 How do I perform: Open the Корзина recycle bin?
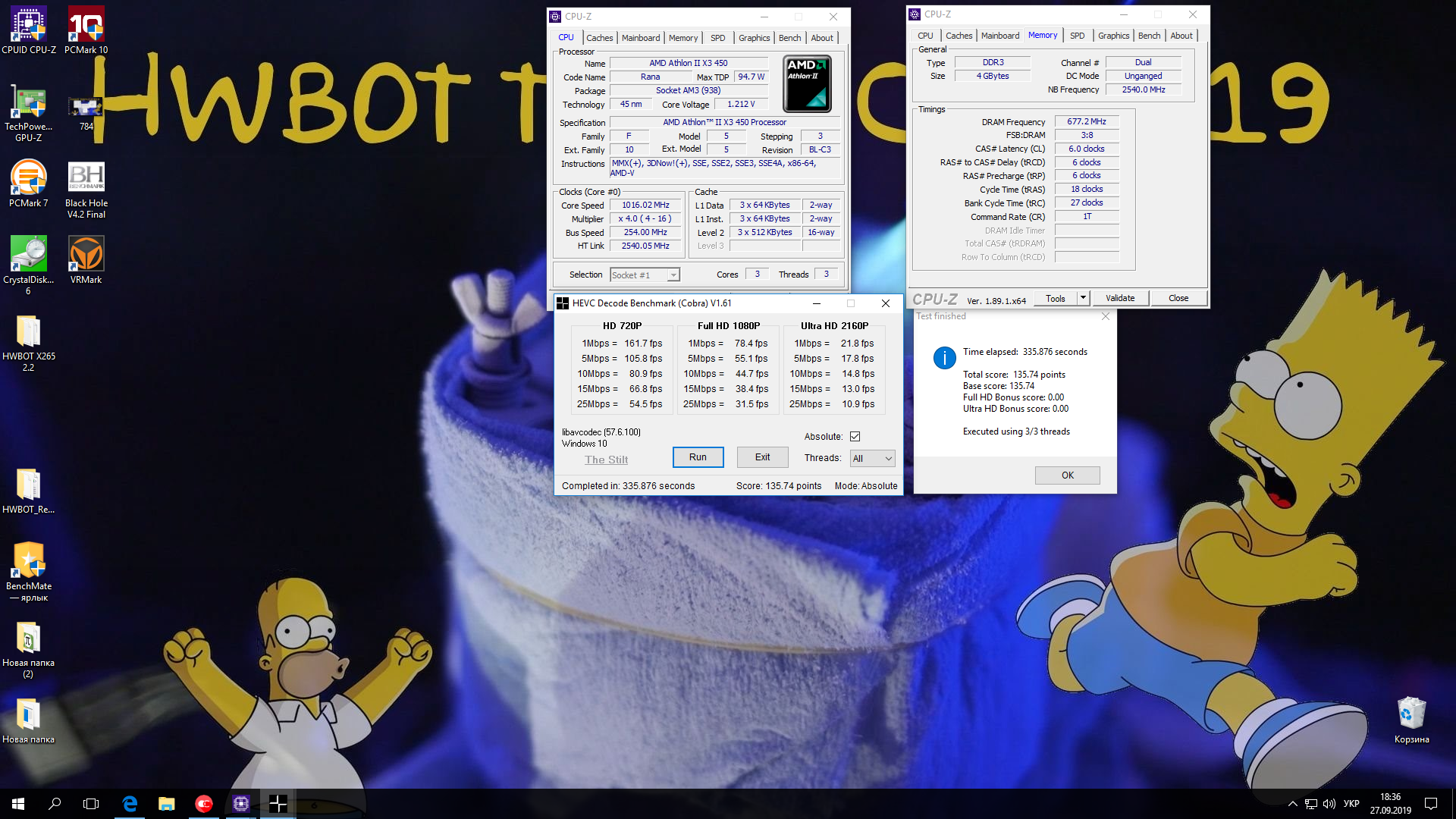[x=1411, y=720]
